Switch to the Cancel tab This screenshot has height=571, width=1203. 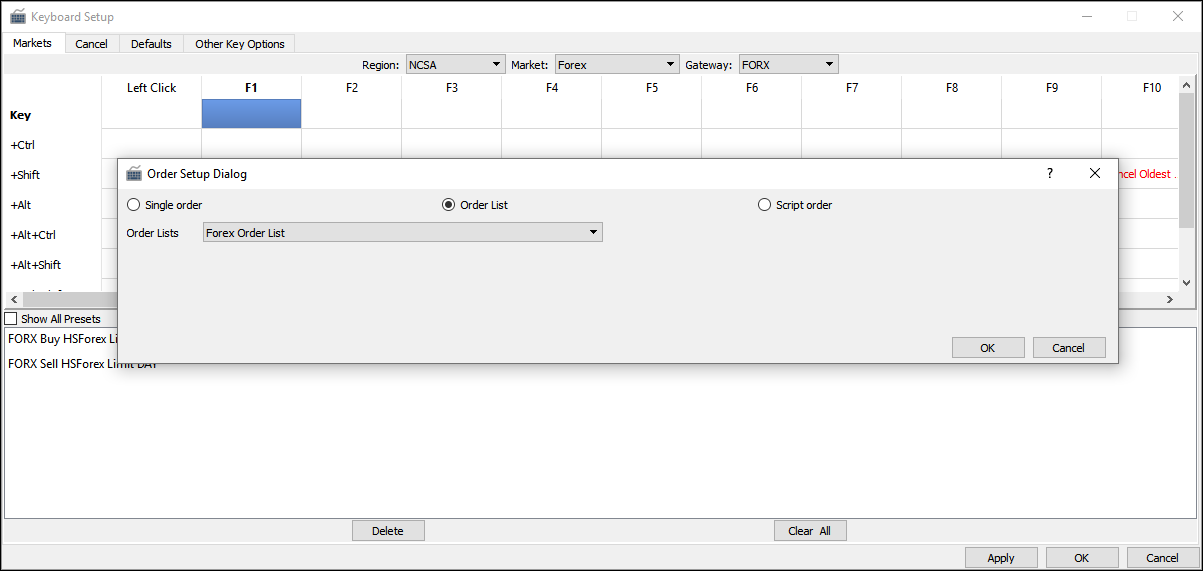click(91, 44)
